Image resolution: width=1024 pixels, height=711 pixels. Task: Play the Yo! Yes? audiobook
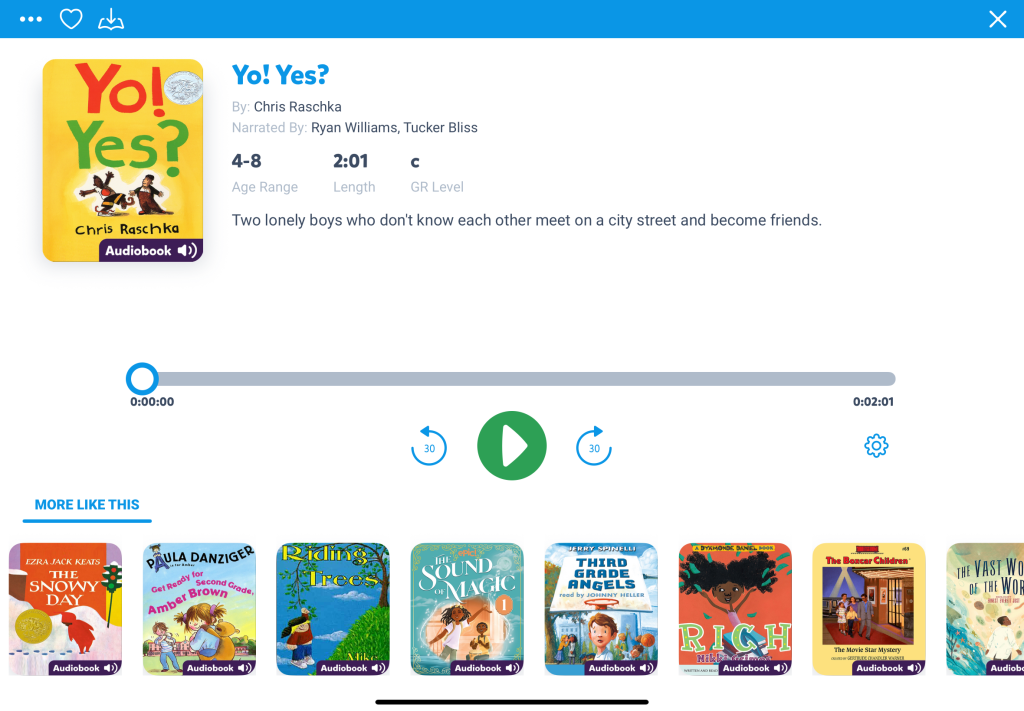pos(512,446)
